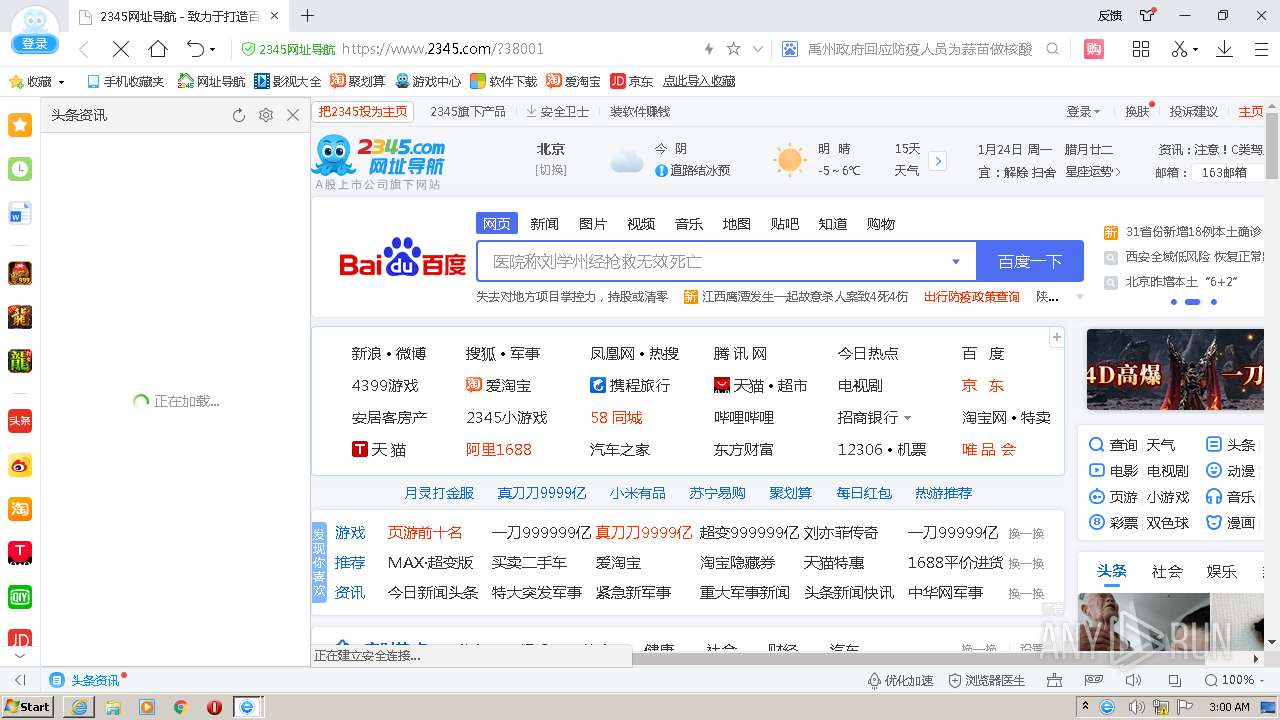Click the 优化加速 status bar button
Image resolution: width=1280 pixels, height=720 pixels.
click(900, 680)
